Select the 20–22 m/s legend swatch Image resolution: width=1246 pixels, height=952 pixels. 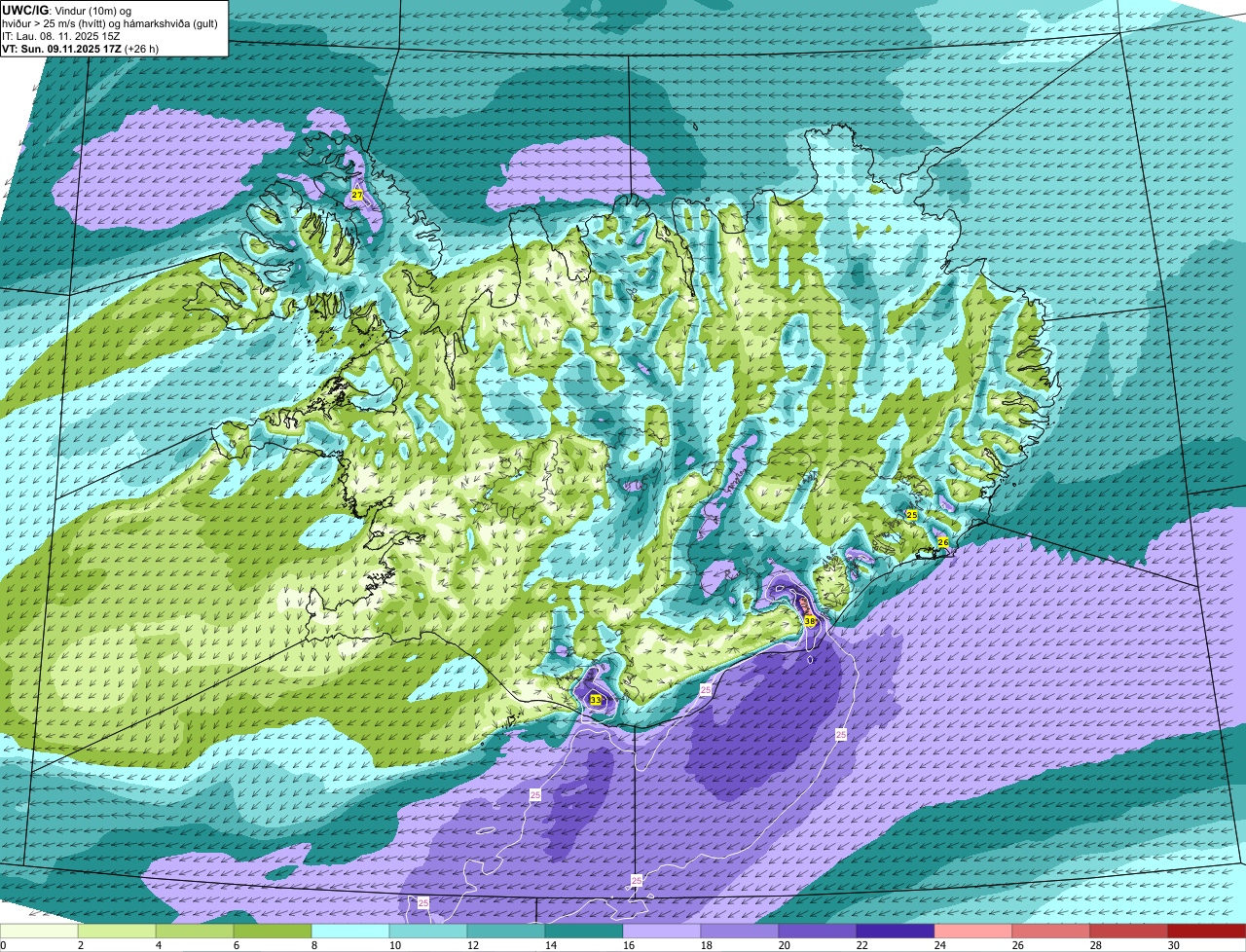click(x=818, y=932)
